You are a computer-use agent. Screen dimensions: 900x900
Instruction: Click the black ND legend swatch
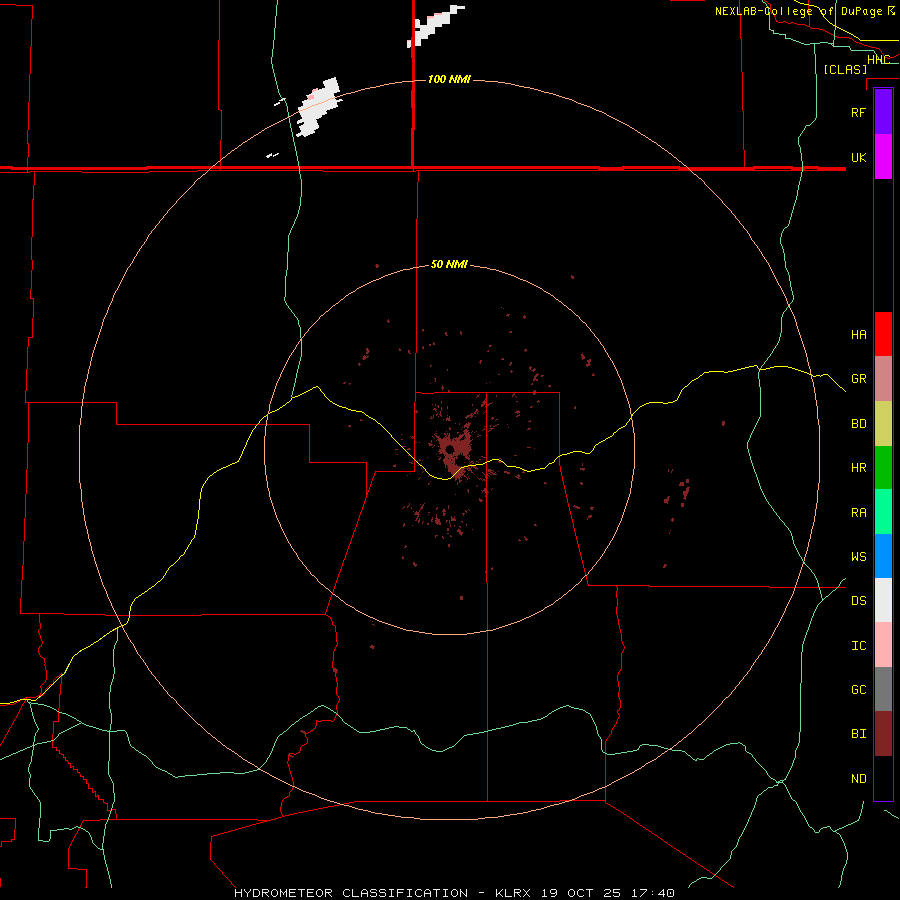(x=883, y=778)
